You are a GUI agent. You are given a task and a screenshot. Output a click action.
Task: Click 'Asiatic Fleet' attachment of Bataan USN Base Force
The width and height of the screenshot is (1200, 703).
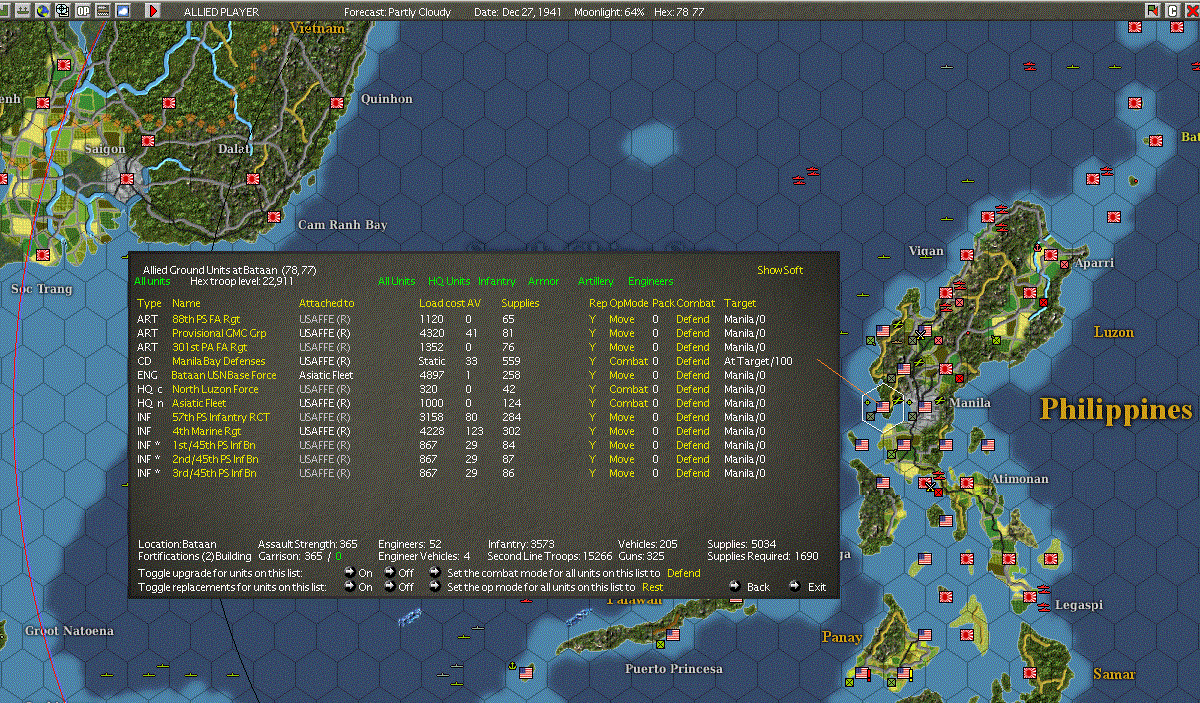(326, 375)
